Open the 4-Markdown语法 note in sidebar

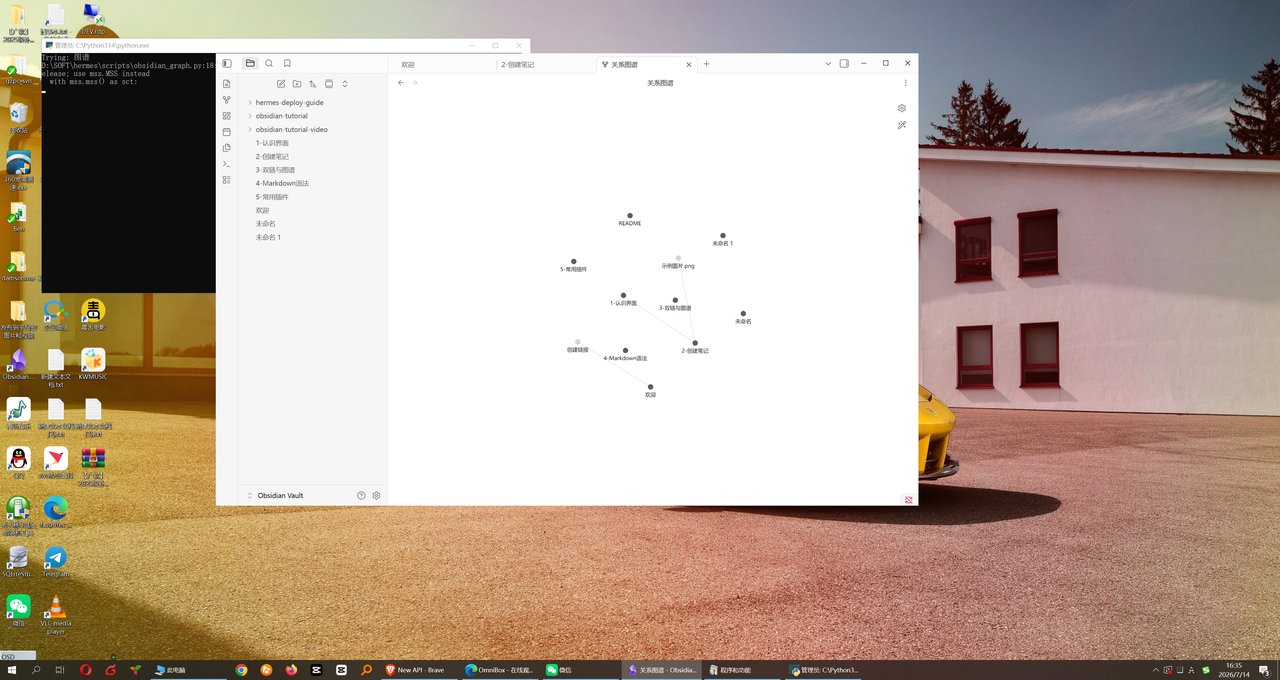point(282,183)
